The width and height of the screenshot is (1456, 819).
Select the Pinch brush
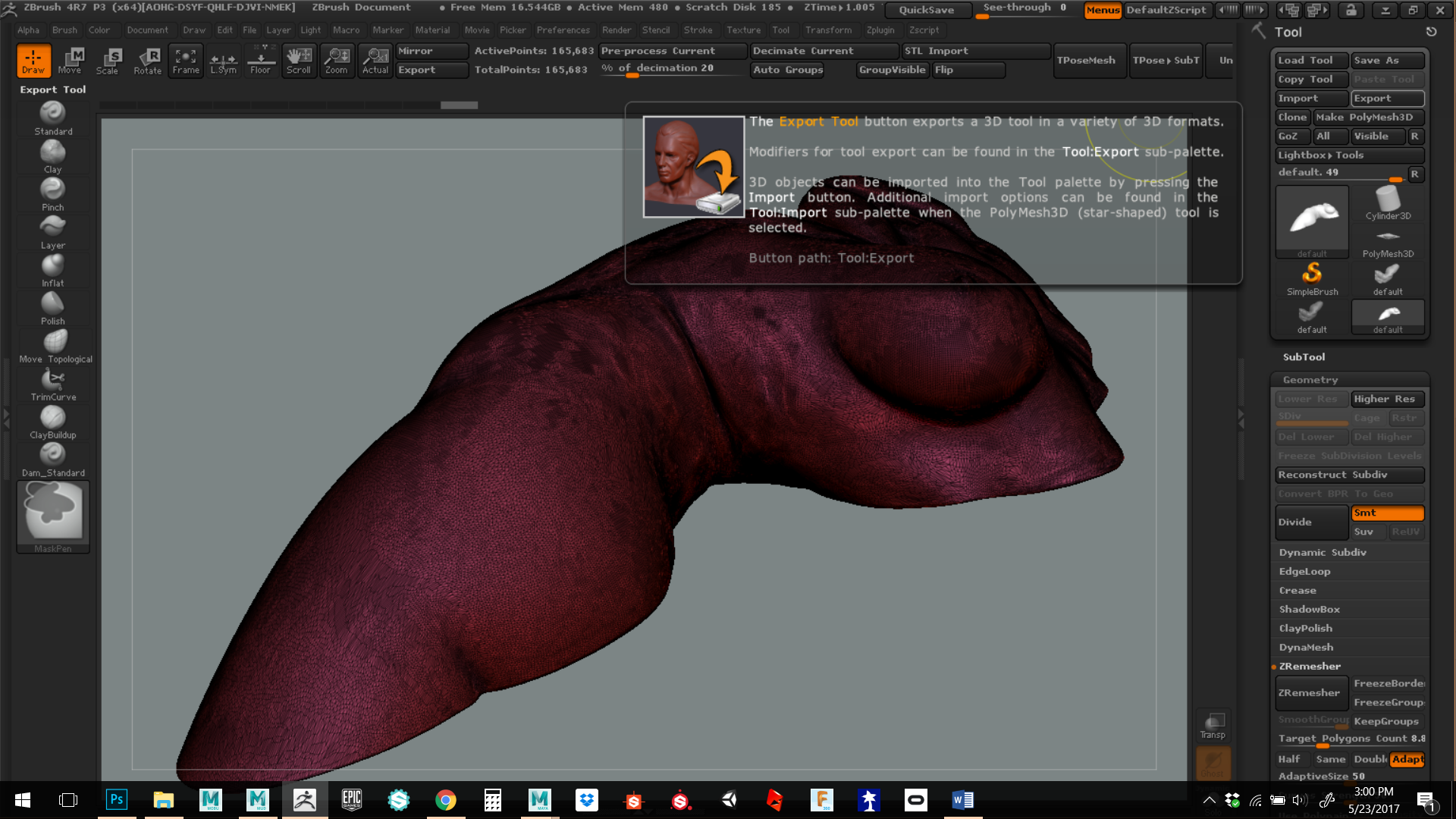tap(53, 195)
